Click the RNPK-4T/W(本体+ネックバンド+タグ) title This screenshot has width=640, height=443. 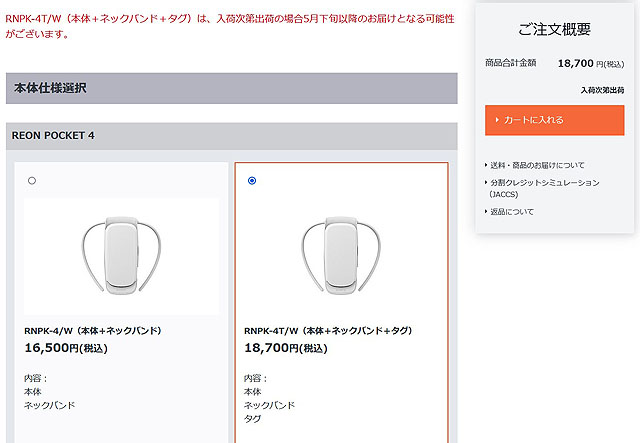point(328,331)
